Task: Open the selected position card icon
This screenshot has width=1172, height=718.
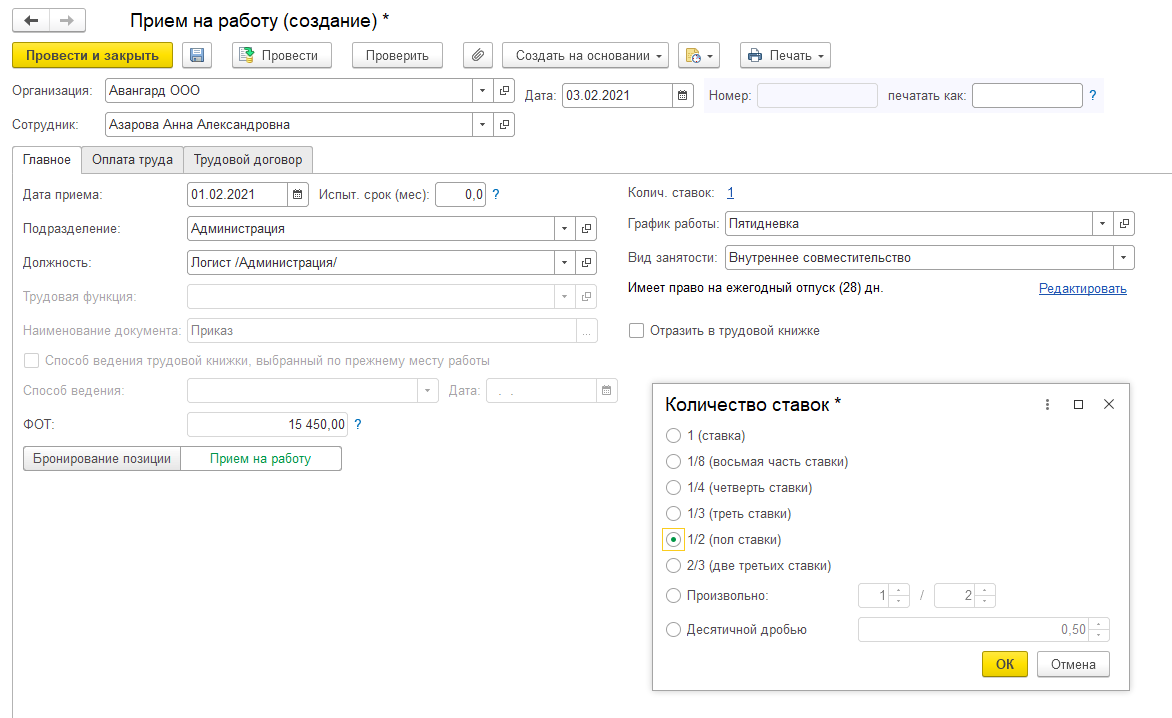Action: 587,263
